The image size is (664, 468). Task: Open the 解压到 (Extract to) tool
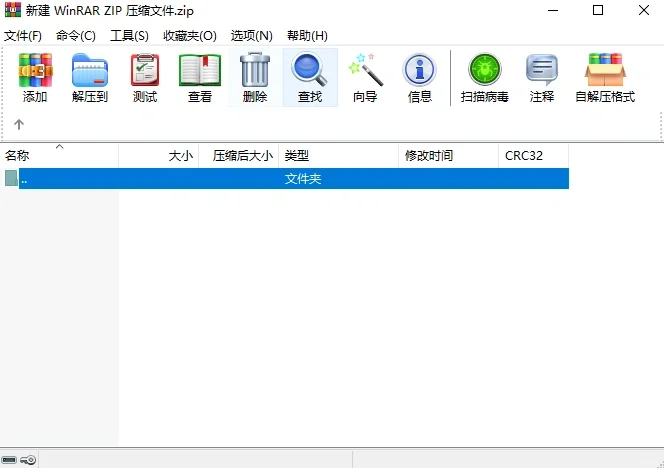click(90, 78)
